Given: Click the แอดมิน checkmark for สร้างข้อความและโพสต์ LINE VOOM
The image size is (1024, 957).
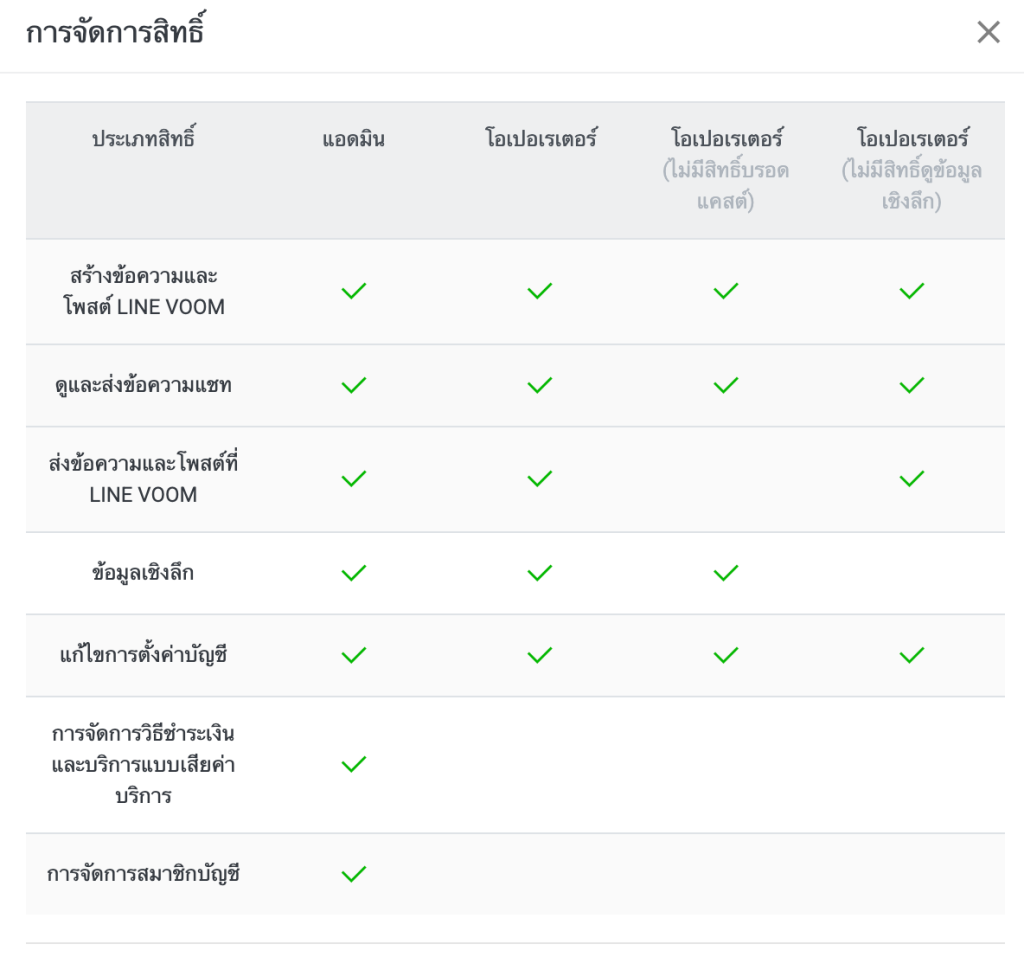Looking at the screenshot, I should click(x=353, y=290).
